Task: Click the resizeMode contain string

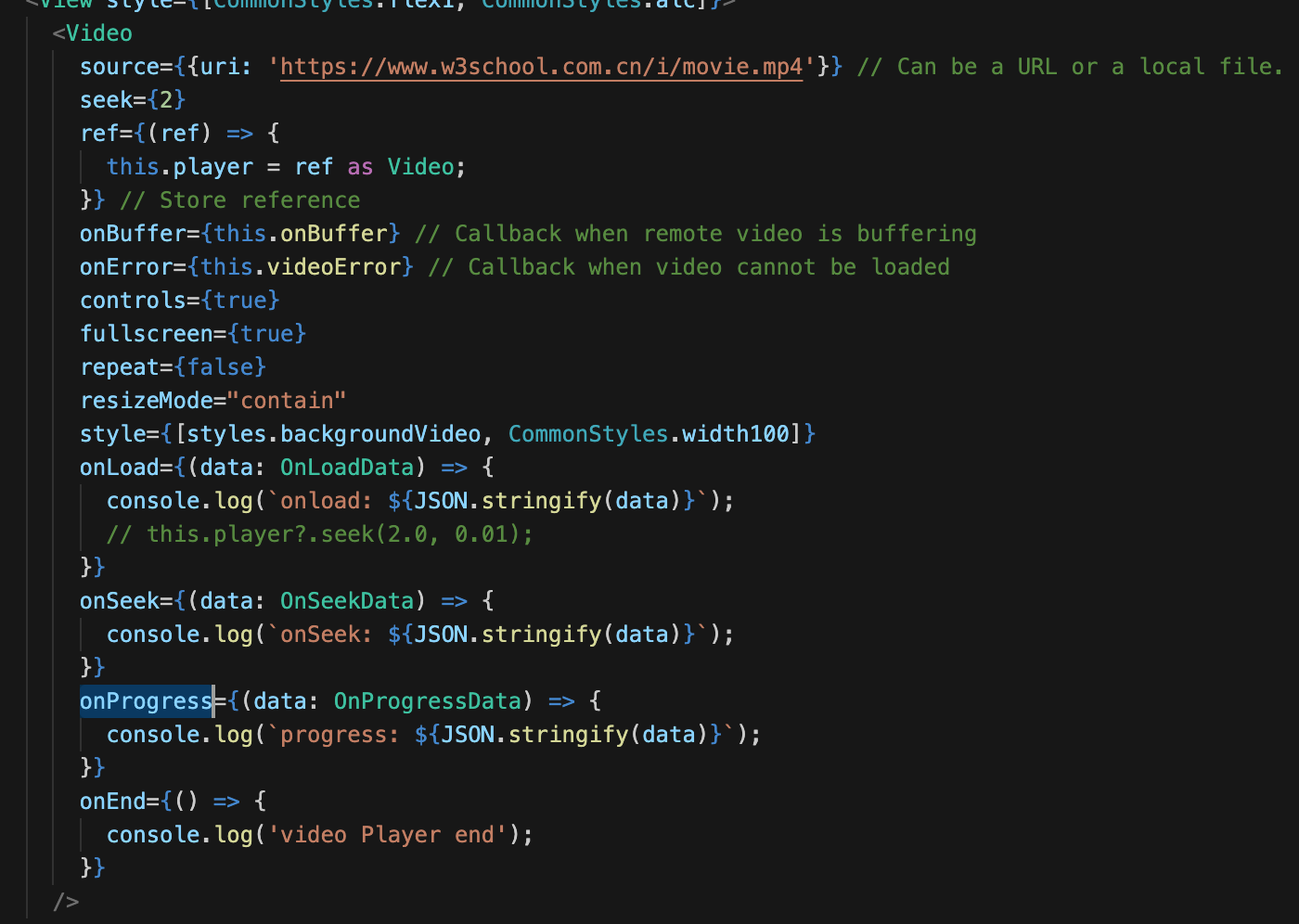Action: pos(289,400)
